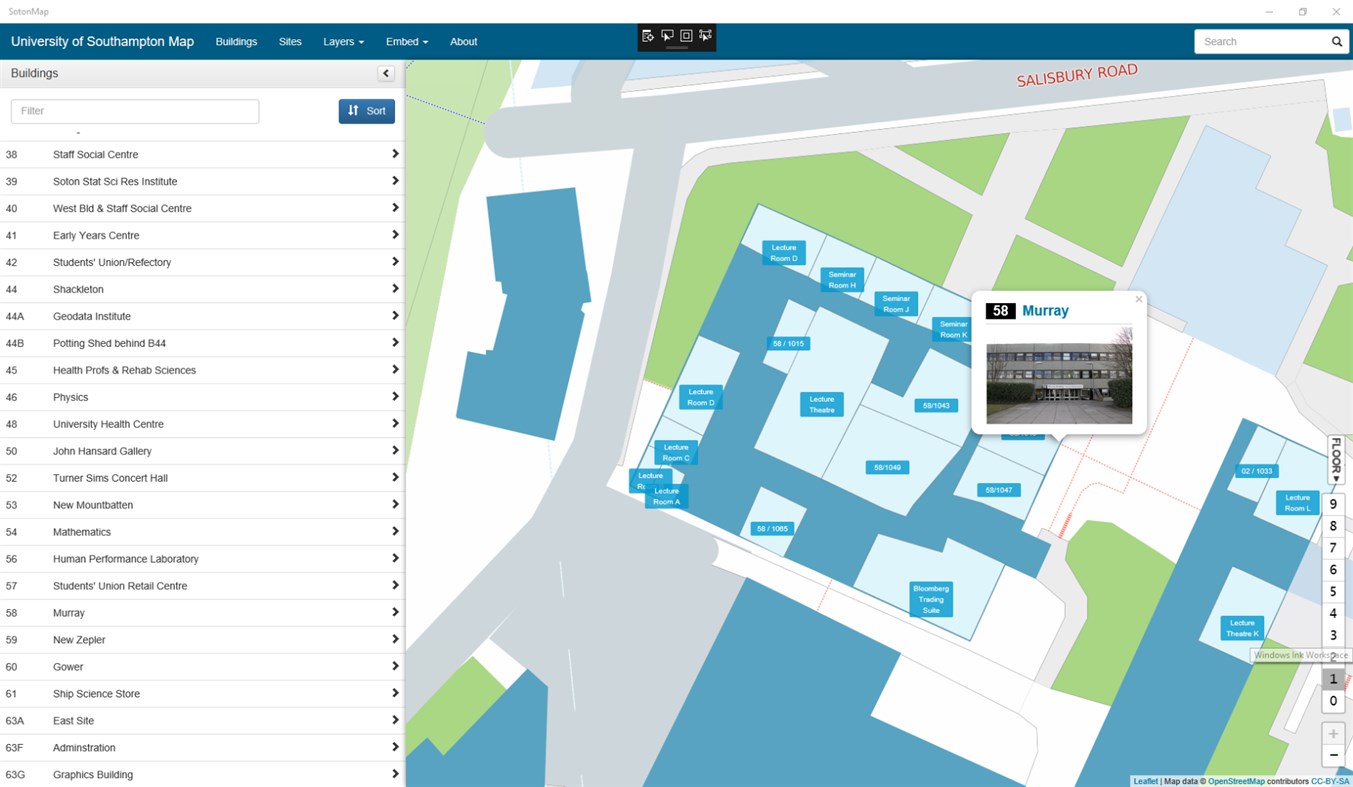Click the freeform selection icon in the dark toolbar

pos(705,35)
